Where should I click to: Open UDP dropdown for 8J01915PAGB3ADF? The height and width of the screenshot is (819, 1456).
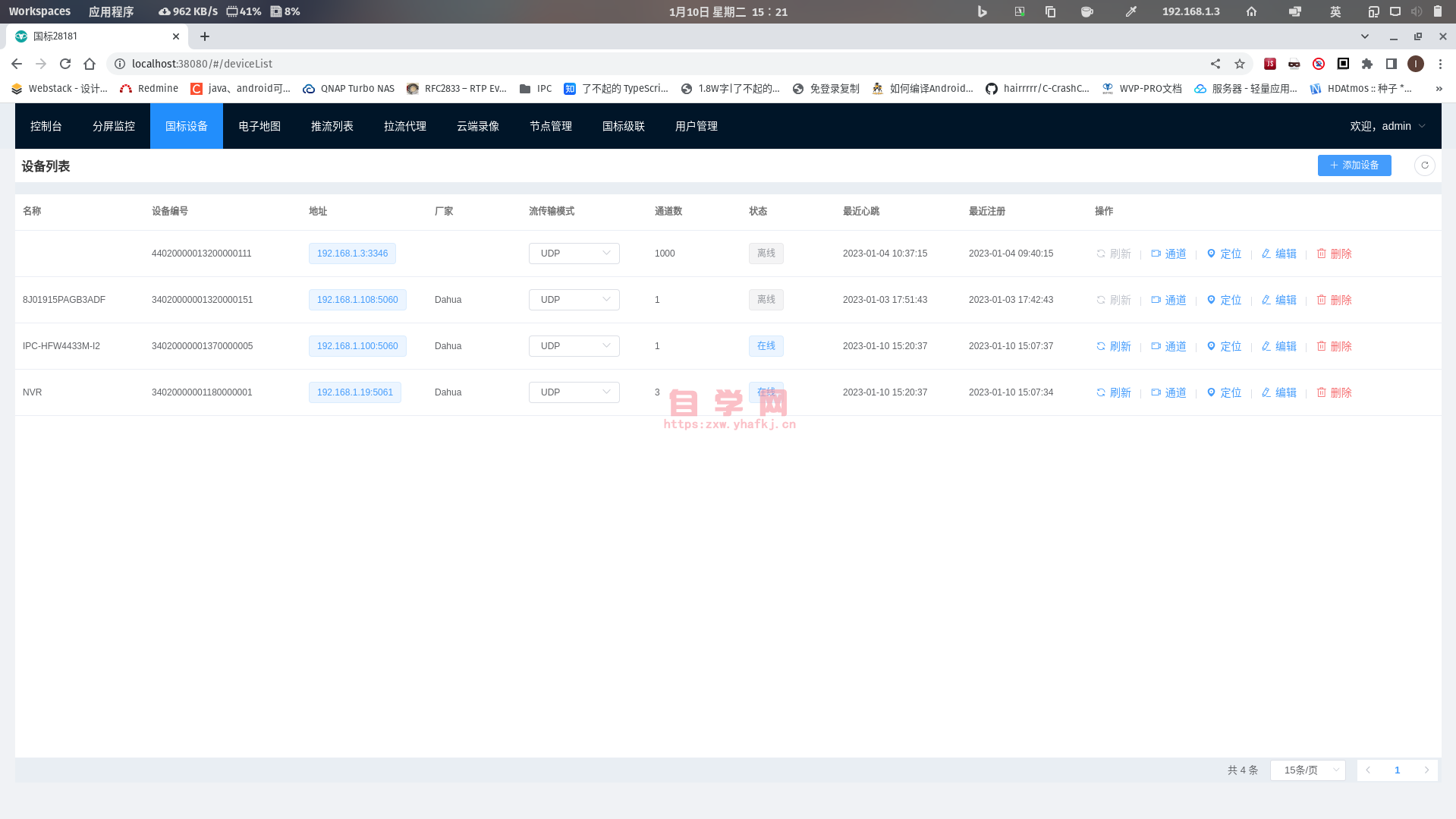[574, 300]
